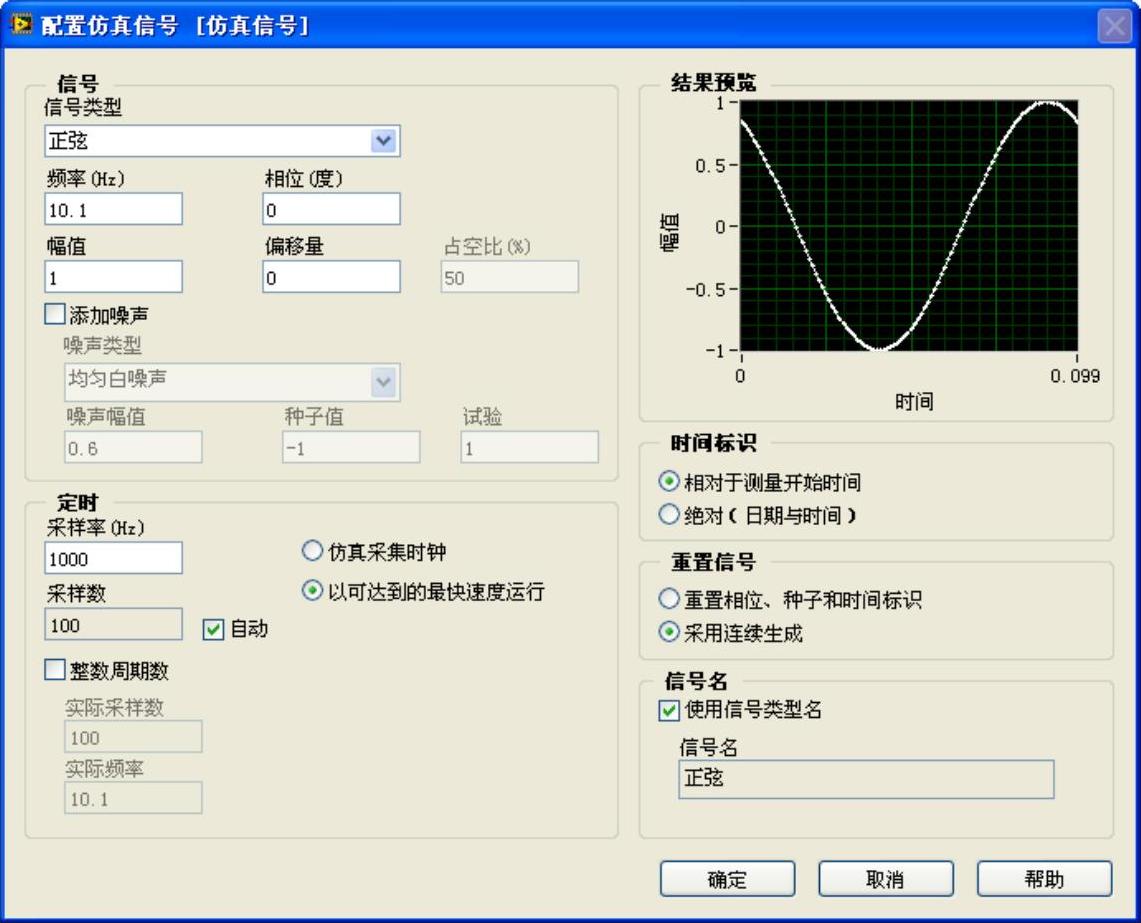The image size is (1141, 923).
Task: Click the 相位 (度) input field
Action: click(331, 210)
